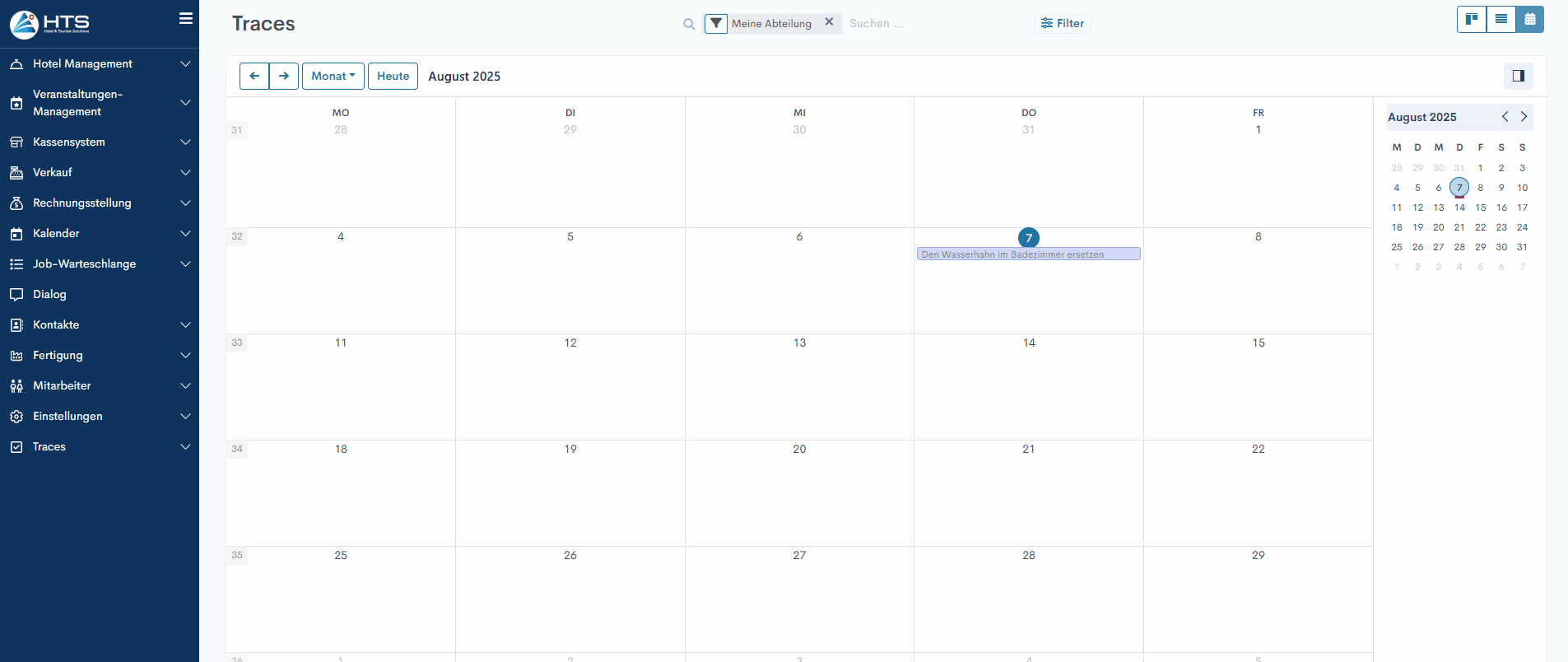Image resolution: width=1568 pixels, height=662 pixels.
Task: Go to next month with right arrow
Action: (284, 76)
